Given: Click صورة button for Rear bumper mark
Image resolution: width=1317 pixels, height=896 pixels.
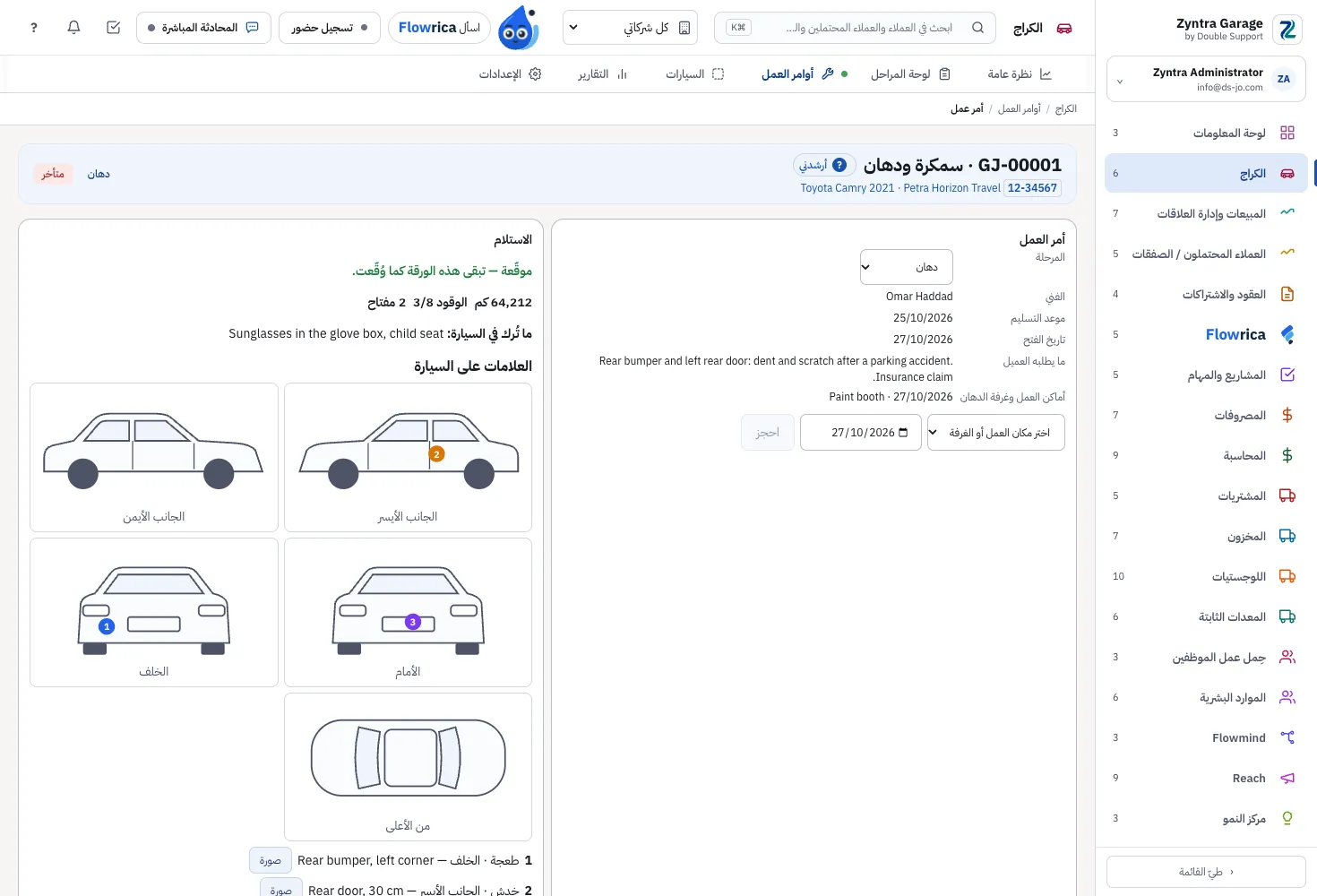Looking at the screenshot, I should coord(271,860).
